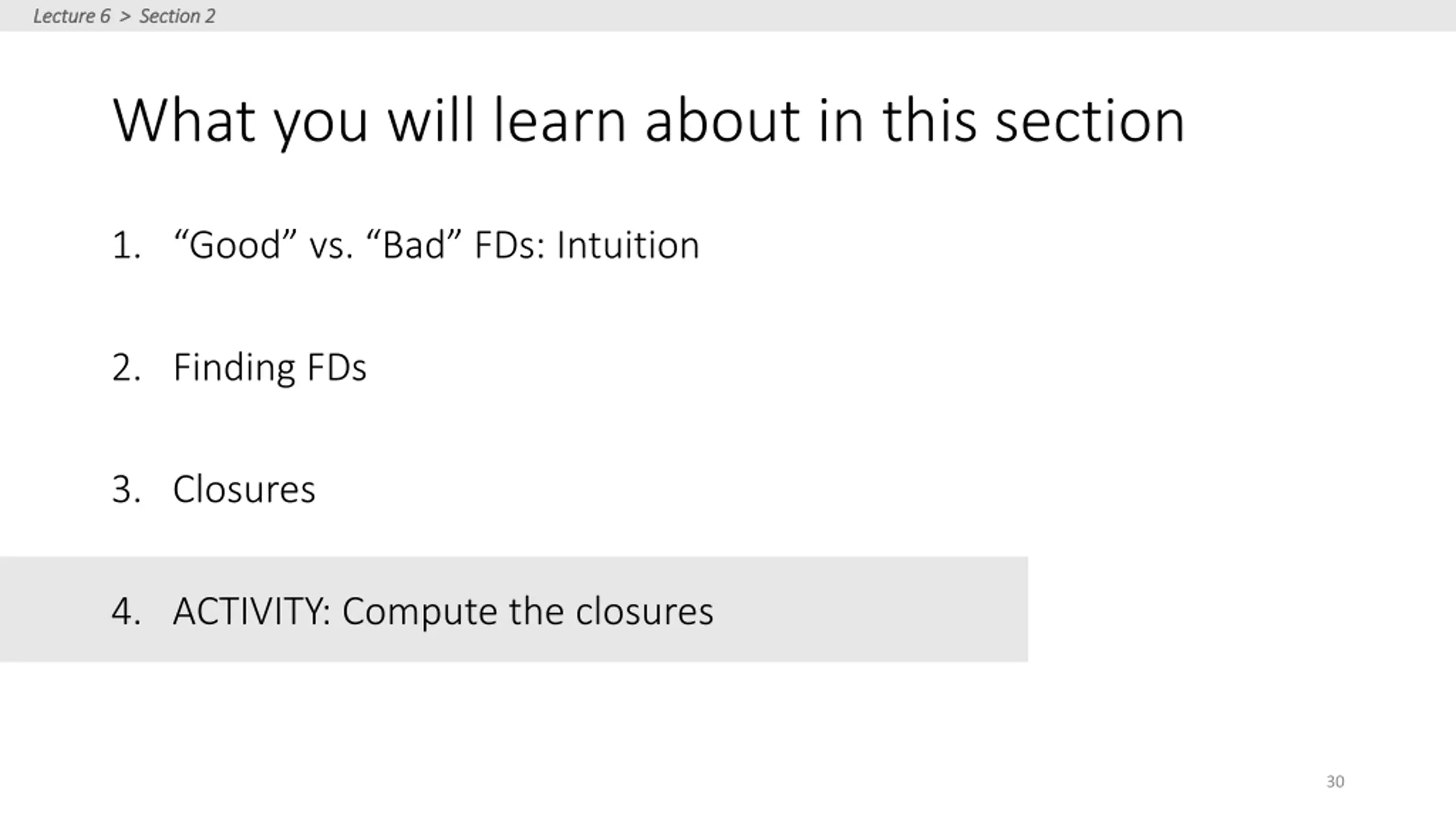The height and width of the screenshot is (819, 1456).
Task: Click the quoted word Good
Action: 235,245
